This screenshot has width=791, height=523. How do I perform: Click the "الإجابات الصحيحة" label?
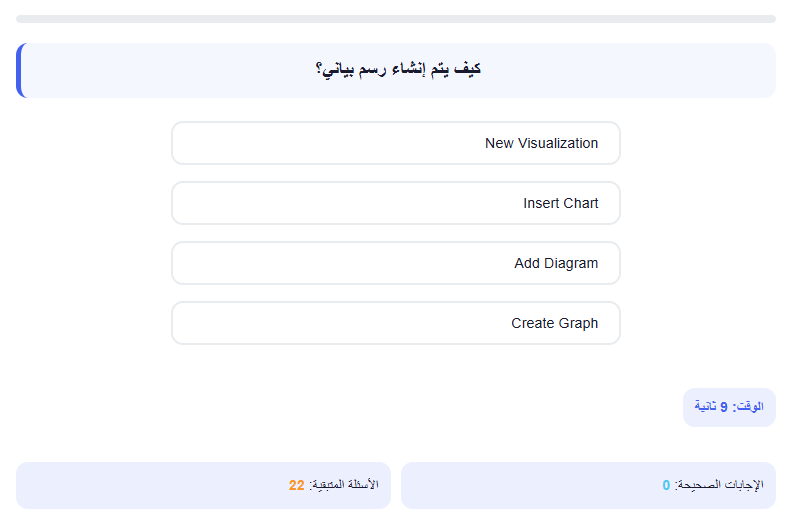(x=719, y=485)
